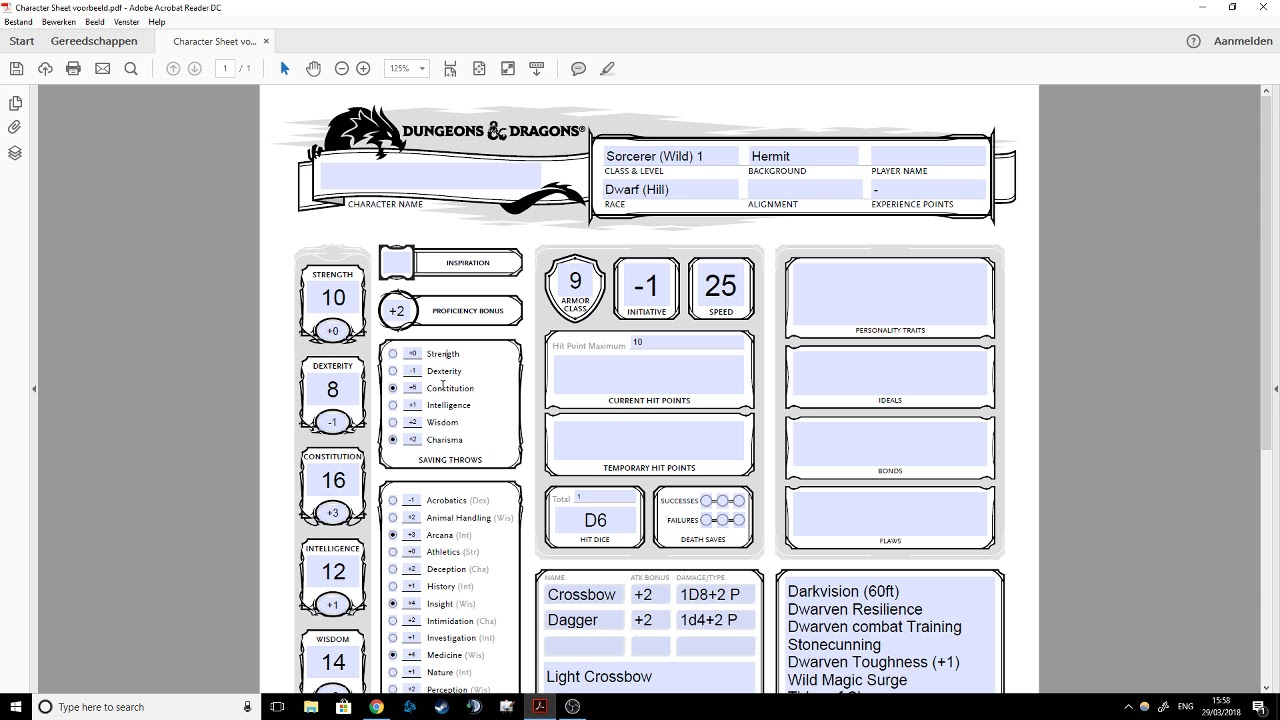
Task: Open the Help menu
Action: (x=157, y=22)
